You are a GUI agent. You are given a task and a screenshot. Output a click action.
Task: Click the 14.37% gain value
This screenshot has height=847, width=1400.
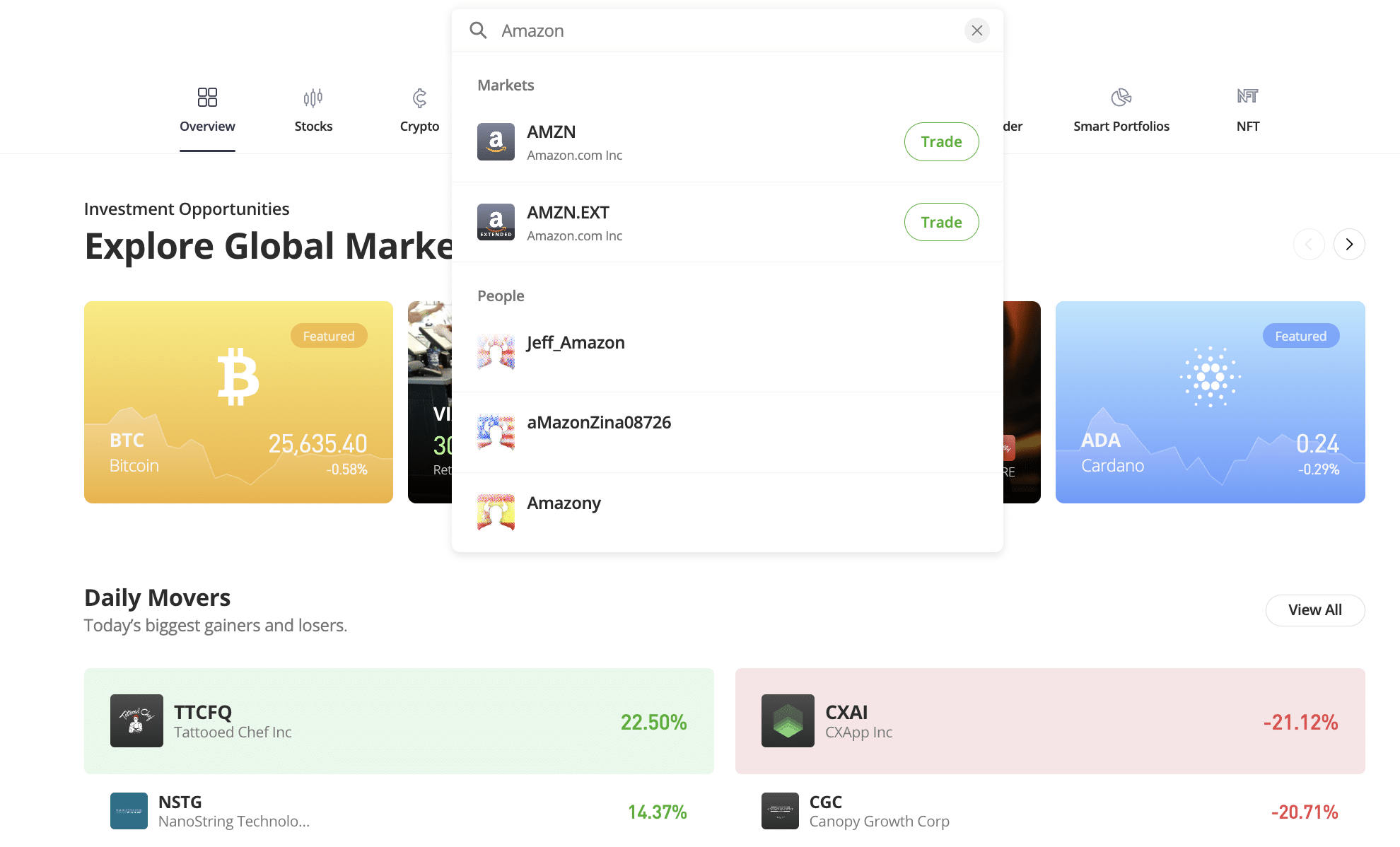pos(657,812)
